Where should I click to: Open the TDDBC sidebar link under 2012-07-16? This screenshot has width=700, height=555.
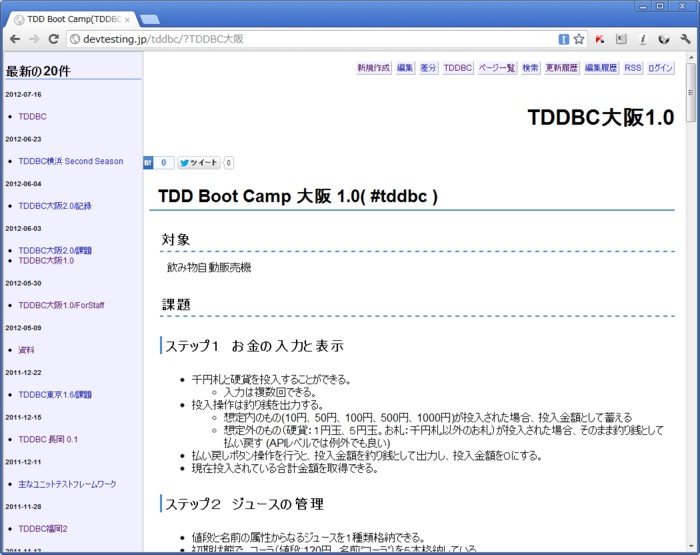click(x=33, y=117)
